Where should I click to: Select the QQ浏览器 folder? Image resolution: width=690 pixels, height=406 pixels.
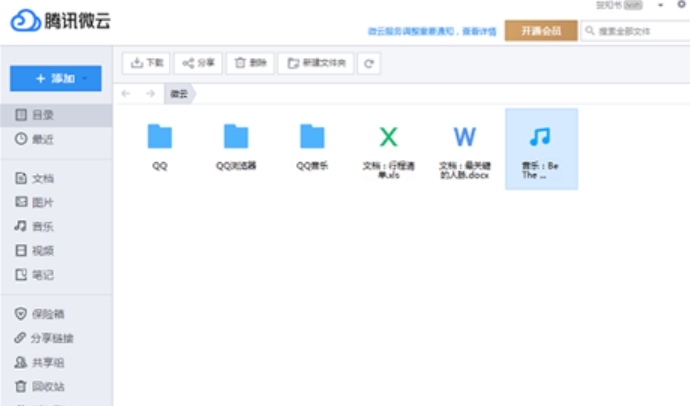(x=236, y=149)
